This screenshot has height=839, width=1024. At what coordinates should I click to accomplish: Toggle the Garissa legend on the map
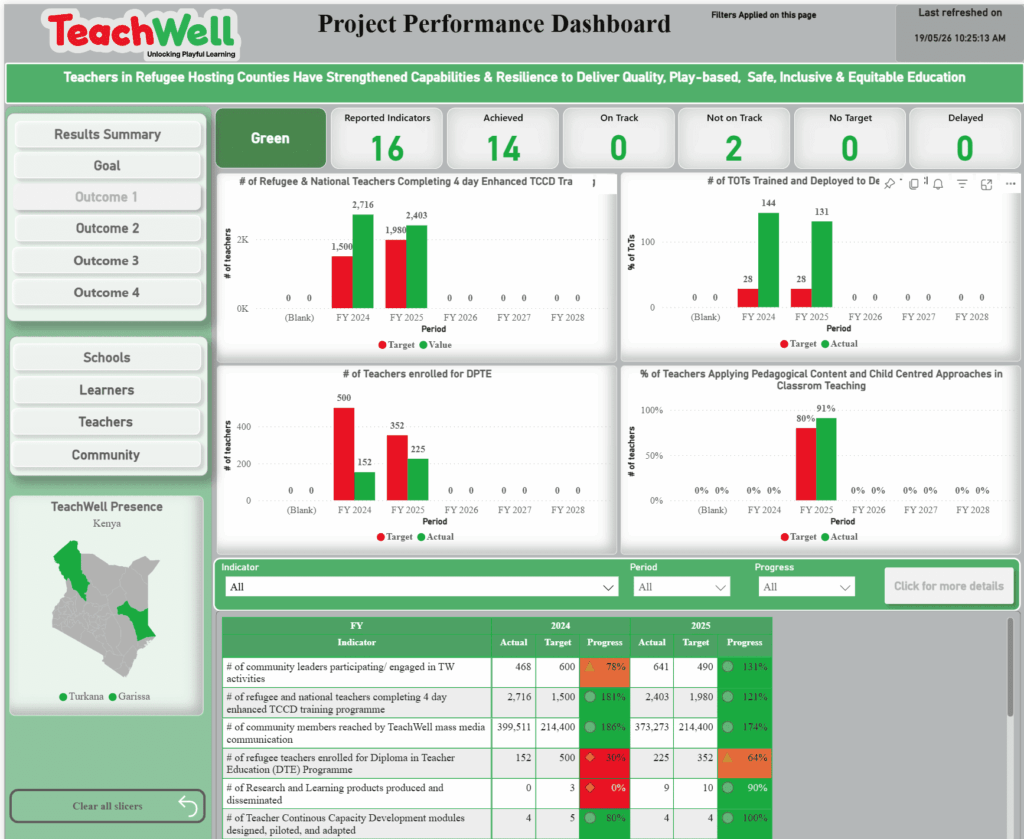pos(129,697)
